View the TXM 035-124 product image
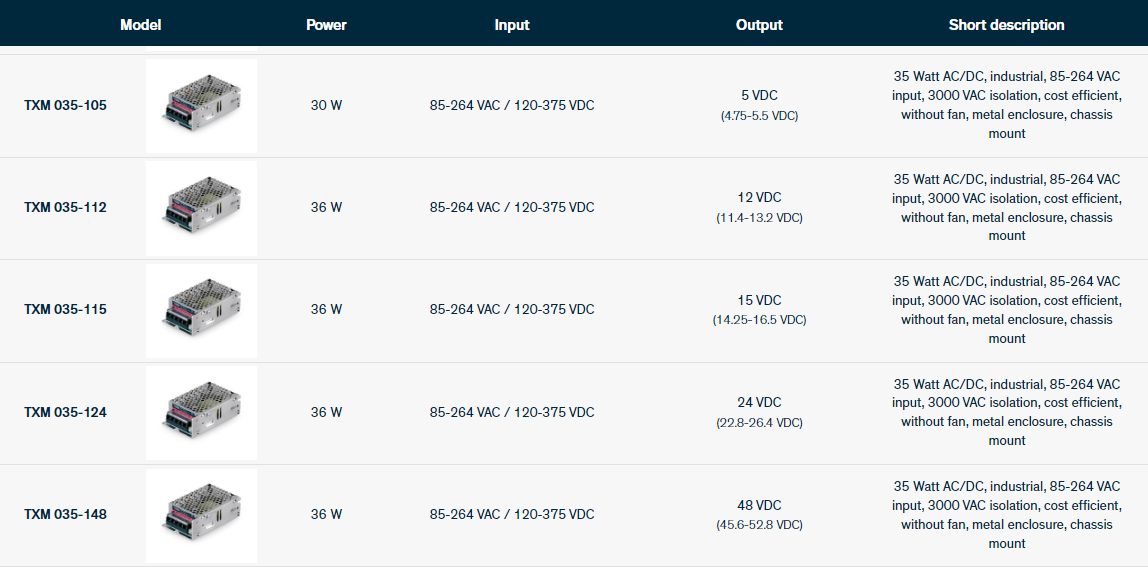The height and width of the screenshot is (567, 1148). click(201, 413)
